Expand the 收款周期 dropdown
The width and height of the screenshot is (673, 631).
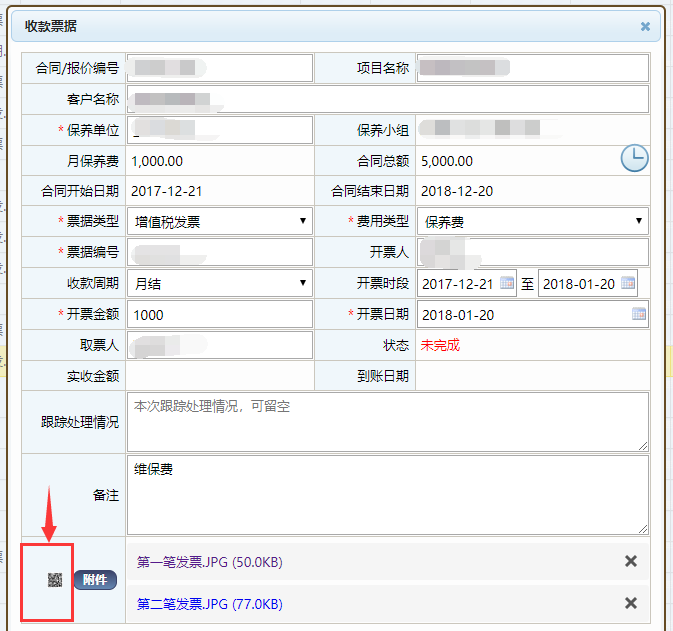click(220, 283)
